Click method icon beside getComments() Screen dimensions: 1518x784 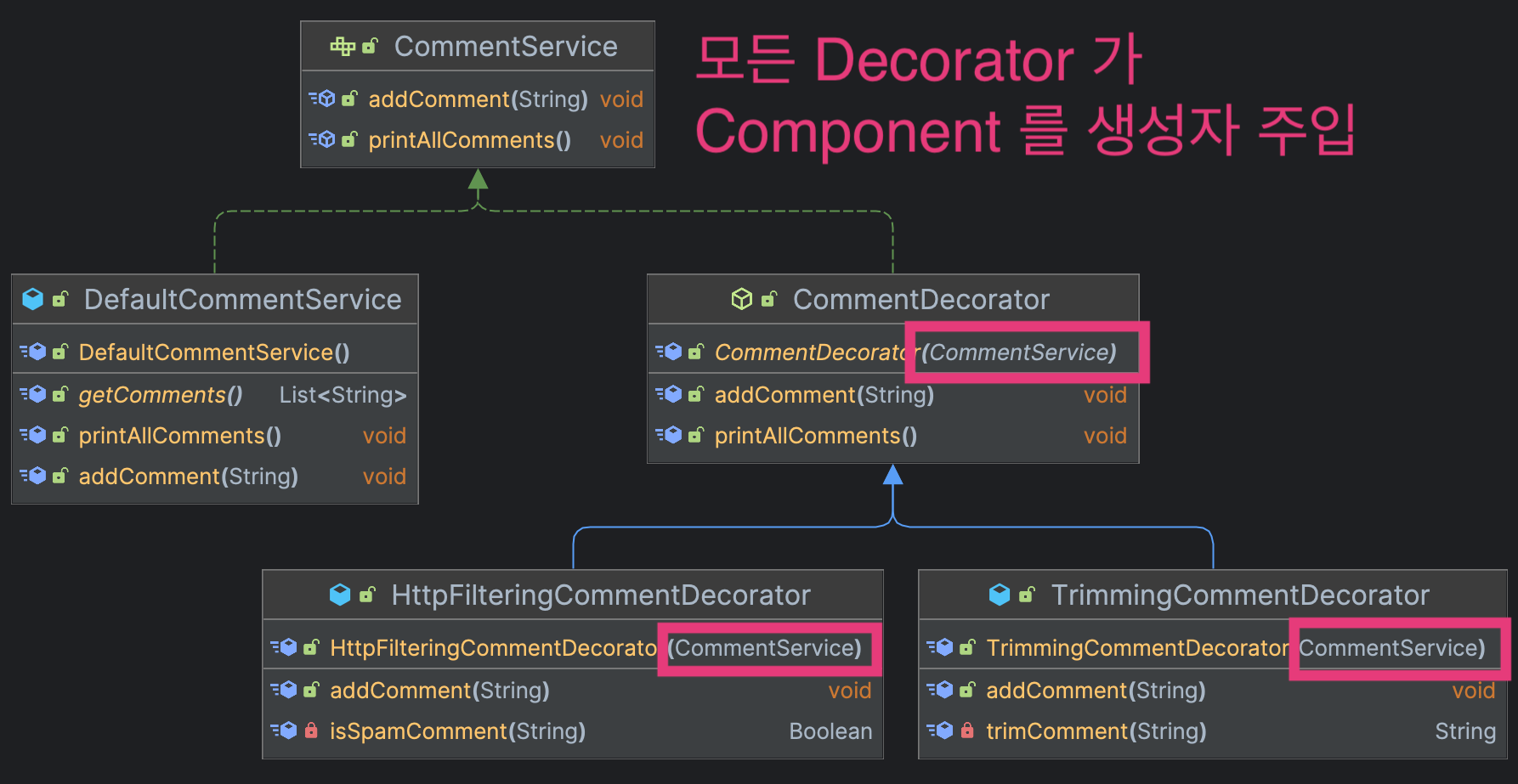[33, 394]
